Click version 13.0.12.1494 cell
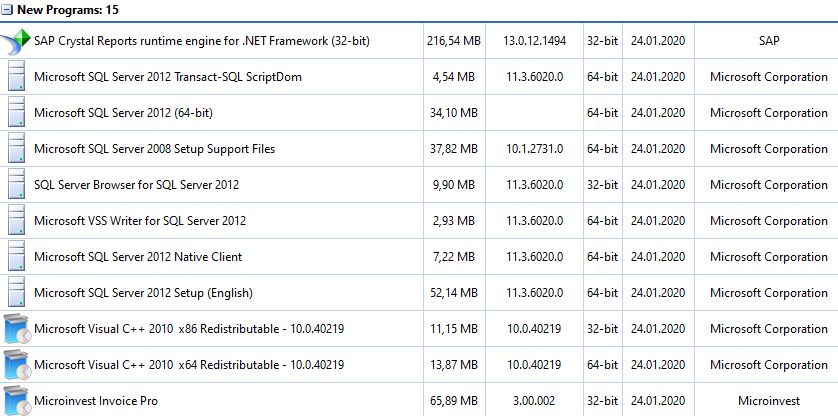 click(534, 41)
